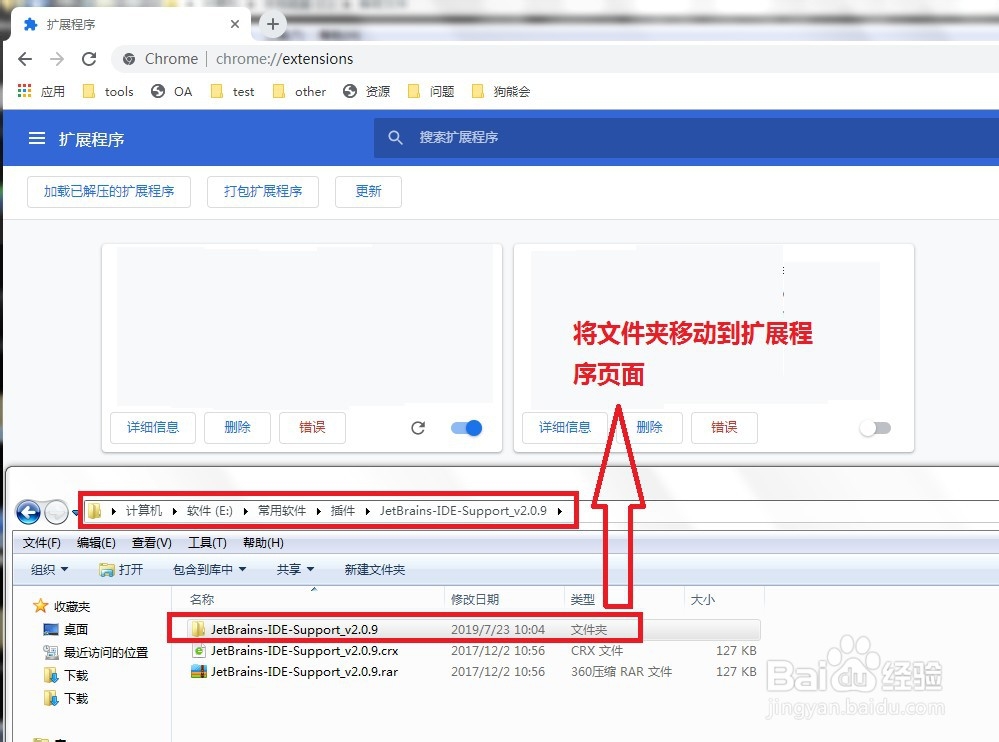Sort by the 大小 column header
The width and height of the screenshot is (999, 742).
coord(703,600)
